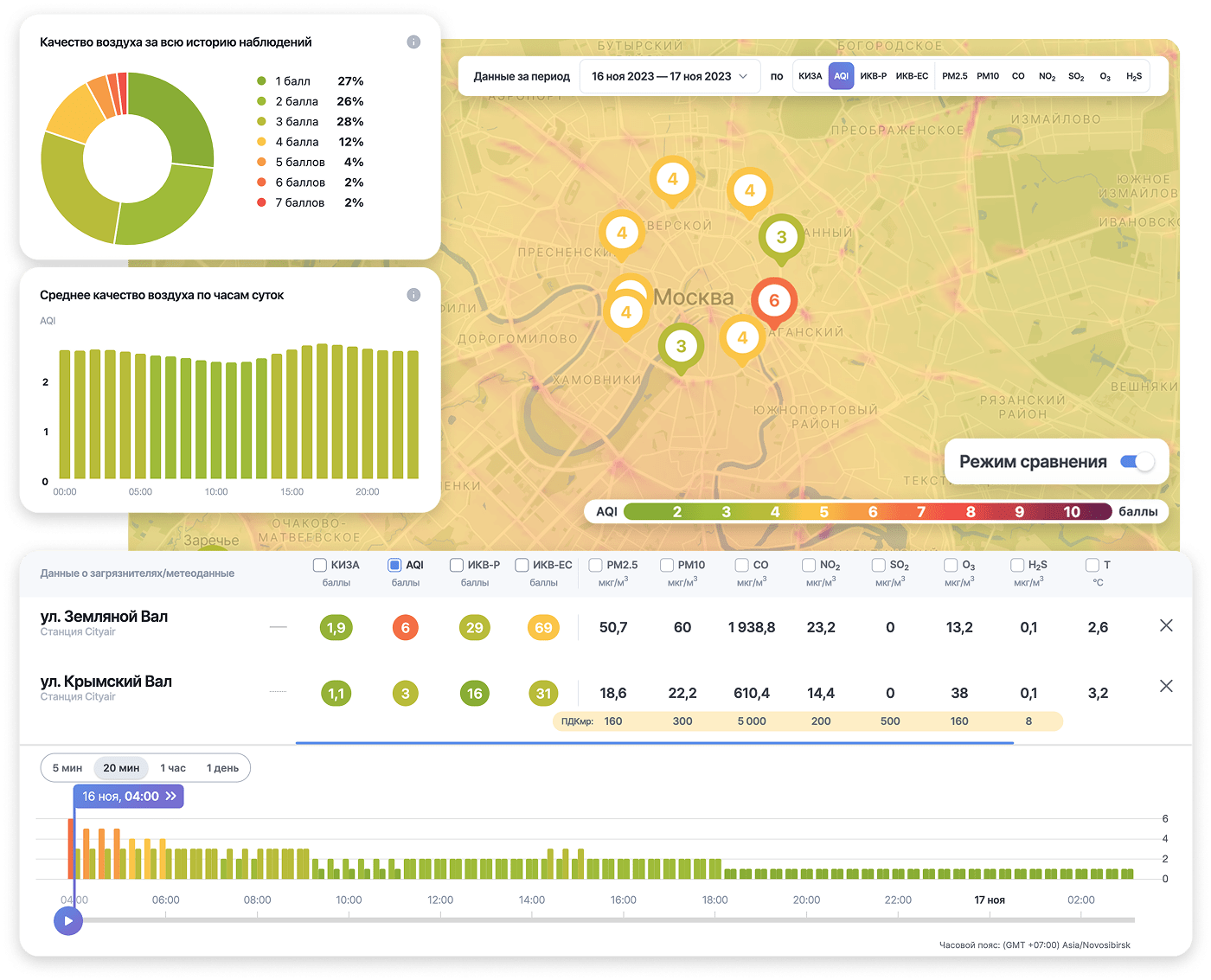Click the red first bar in timeline chart
Viewport: 1211px width, 980px height.
[x=71, y=848]
